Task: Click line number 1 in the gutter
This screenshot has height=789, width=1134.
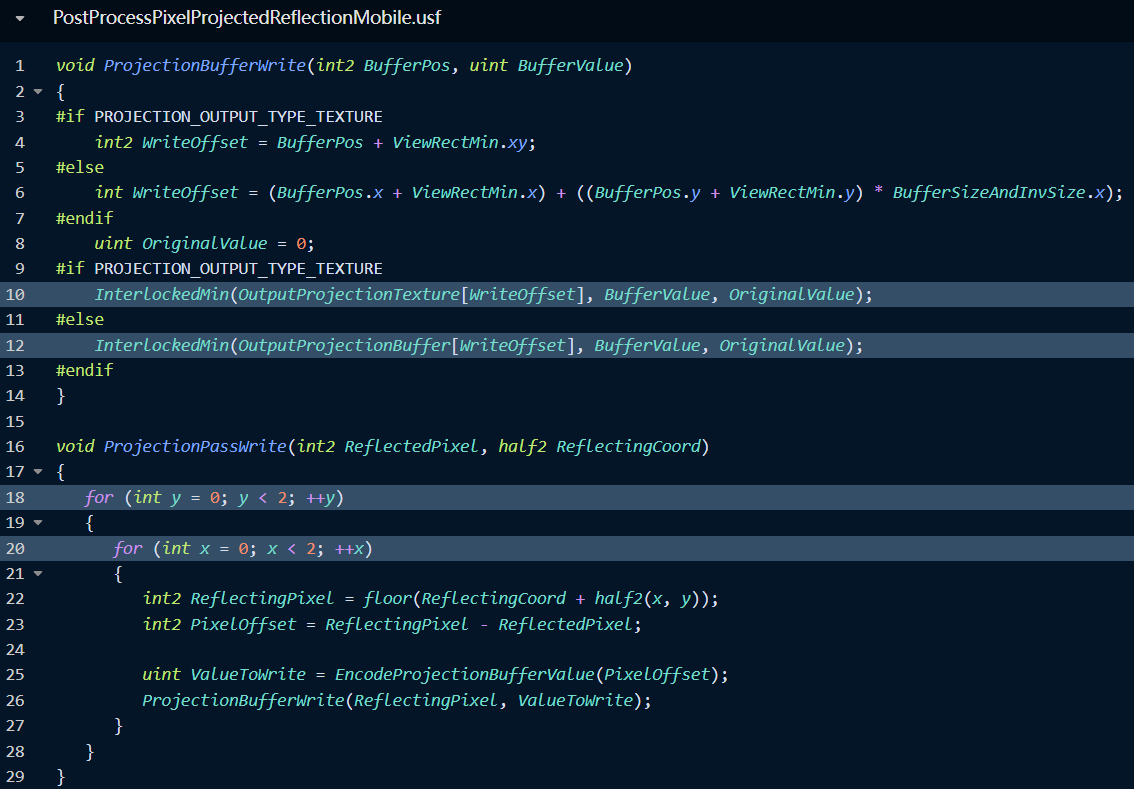Action: (19, 66)
